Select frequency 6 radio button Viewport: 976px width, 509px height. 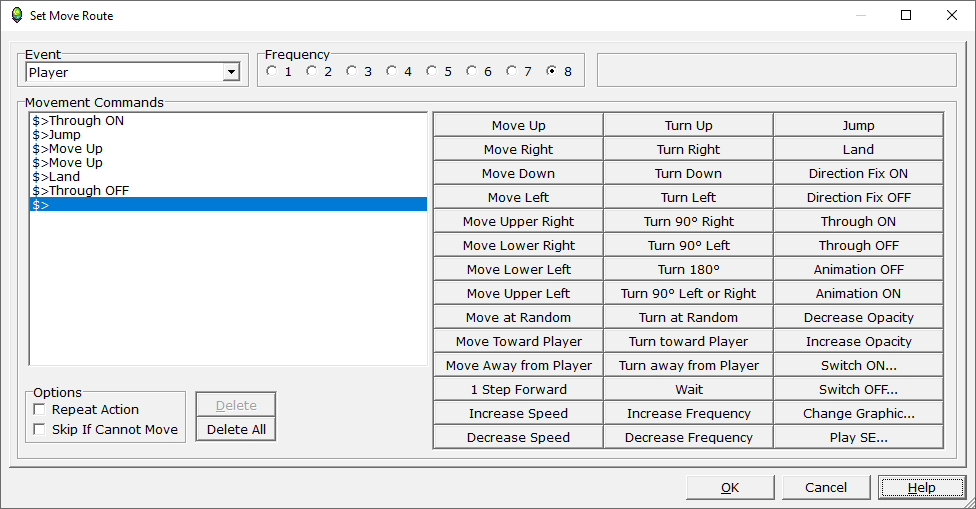[471, 71]
